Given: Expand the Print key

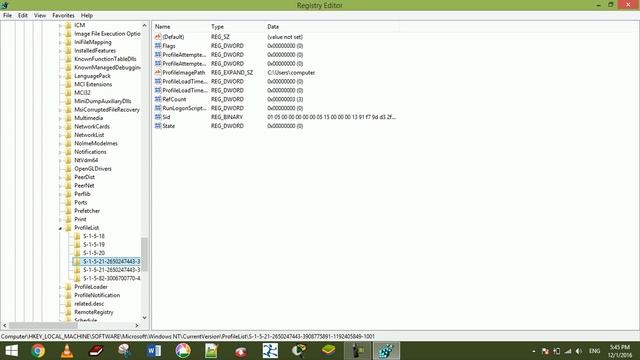Looking at the screenshot, I should pos(60,220).
